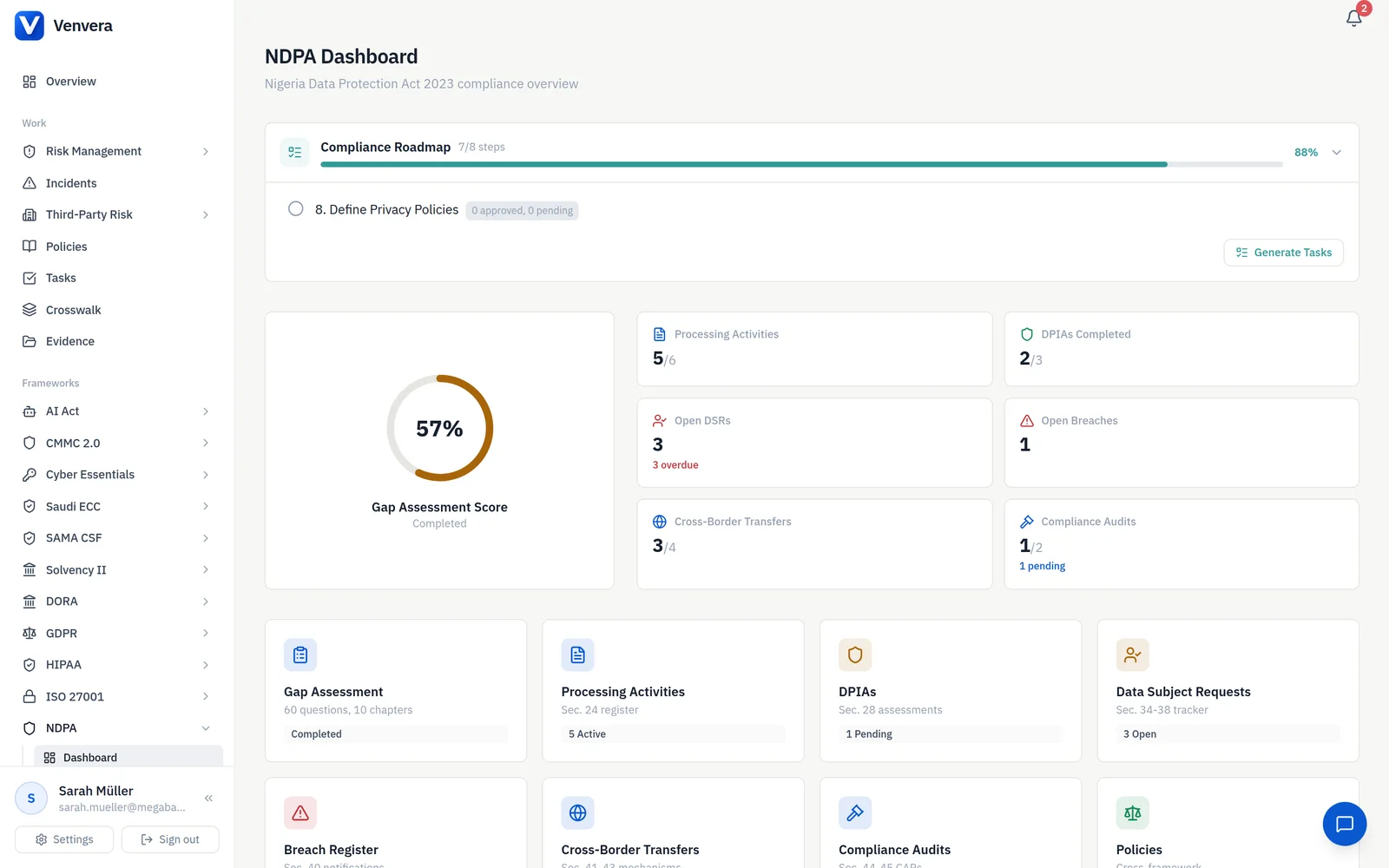Click the DPIAs Completed shield icon
Viewport: 1389px width, 868px height.
tap(1027, 334)
